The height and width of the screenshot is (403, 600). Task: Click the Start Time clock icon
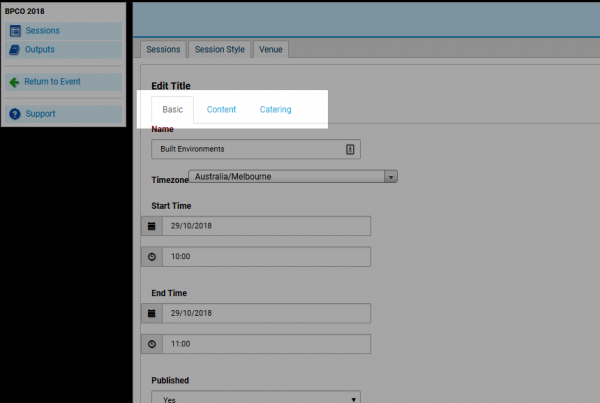click(152, 256)
